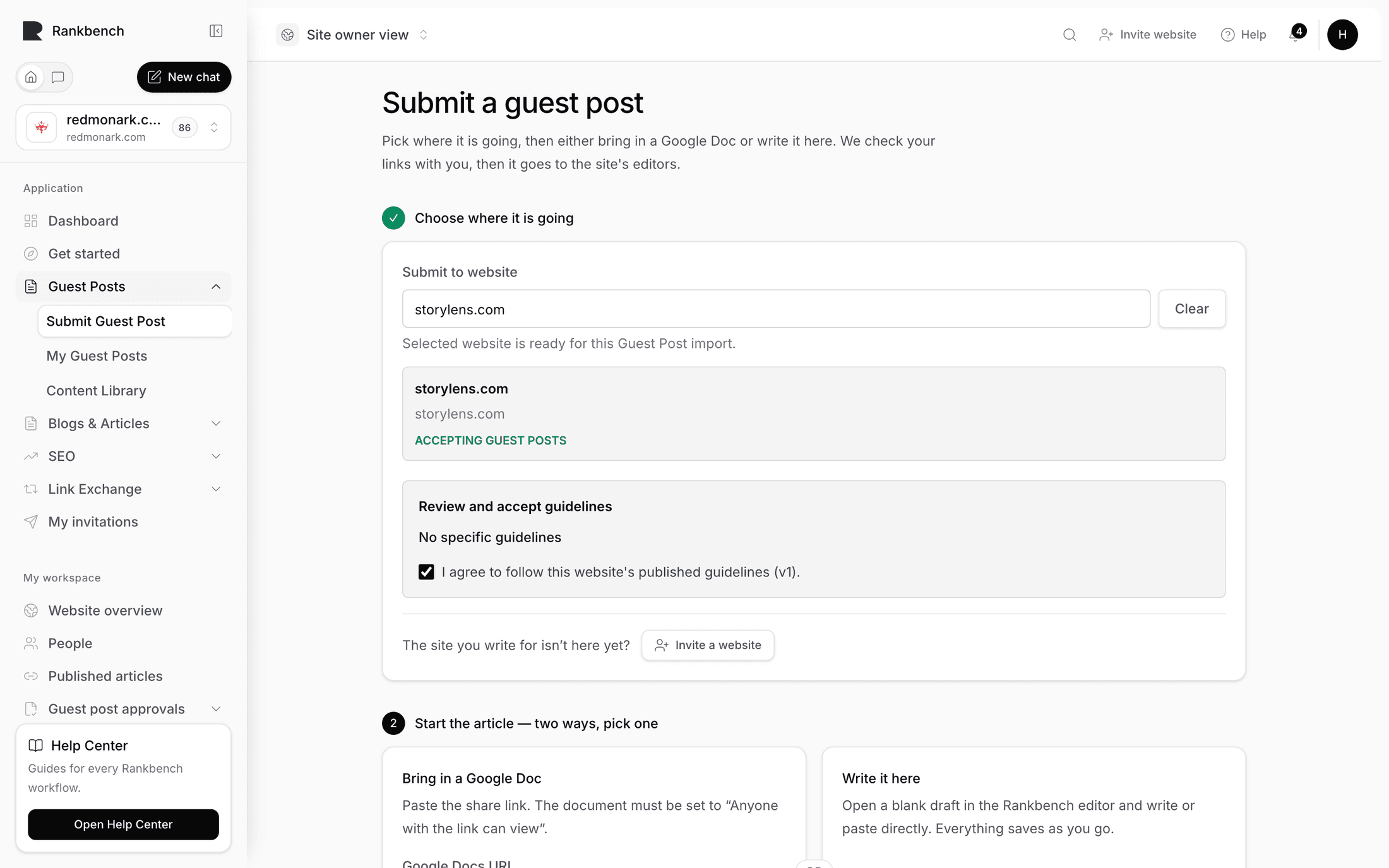This screenshot has width=1389, height=868.
Task: Open Help in the top bar
Action: coord(1243,35)
